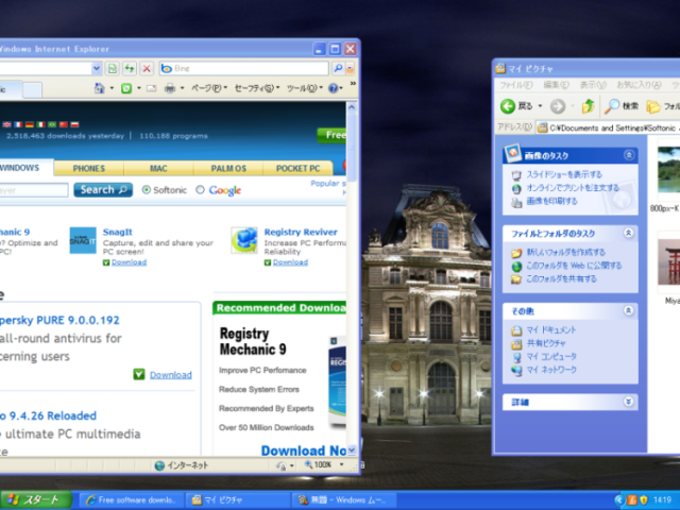Open the home button dropdown arrow
680x510 pixels.
click(112, 88)
